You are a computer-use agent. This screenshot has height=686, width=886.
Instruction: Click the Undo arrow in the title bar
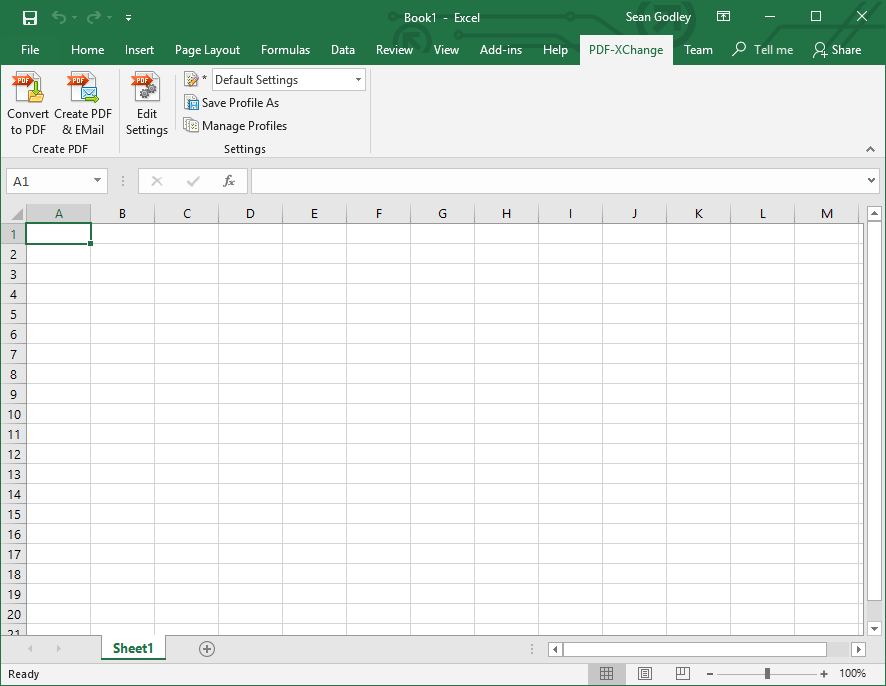click(x=59, y=18)
